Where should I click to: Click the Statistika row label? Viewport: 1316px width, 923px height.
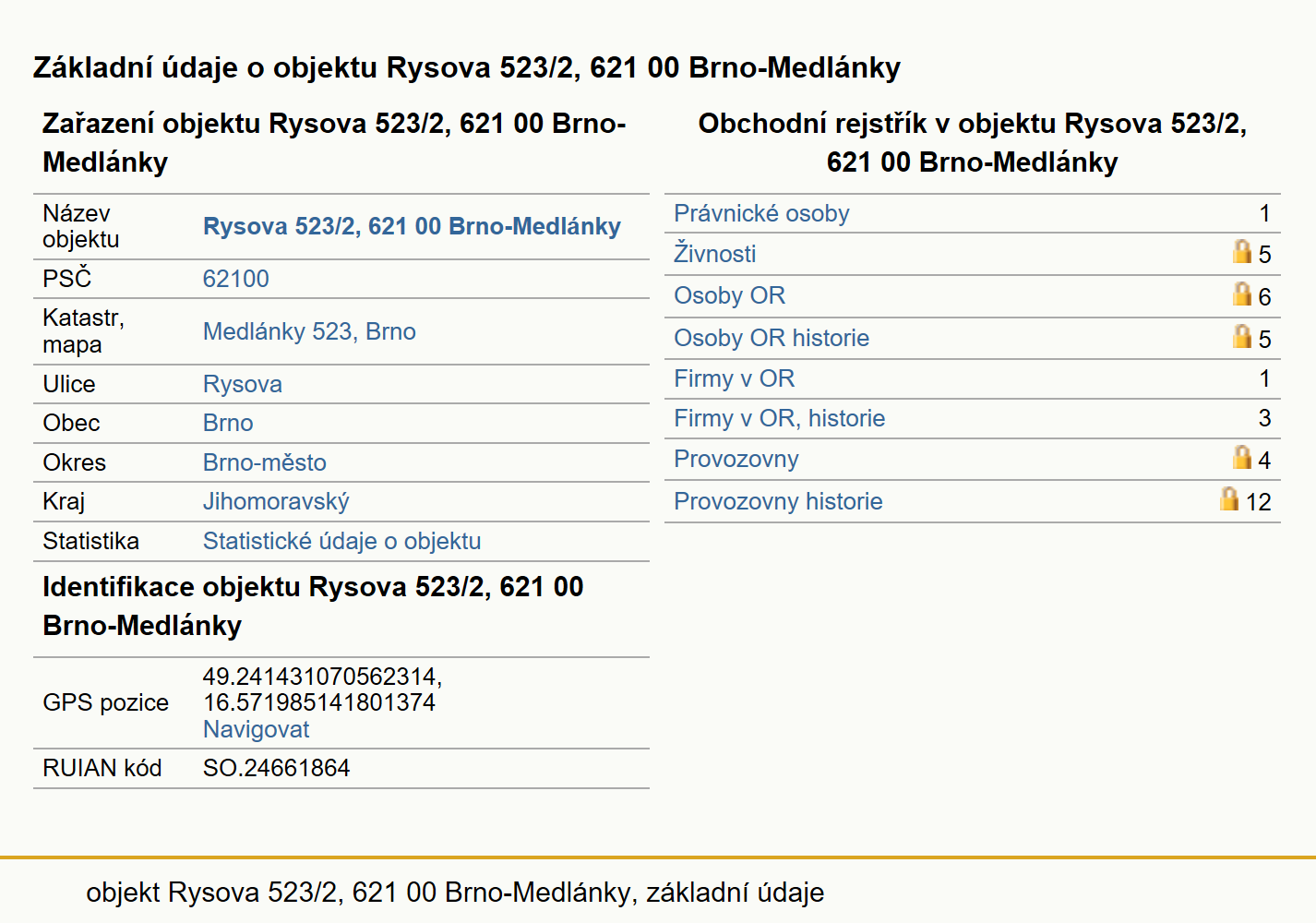pos(90,541)
